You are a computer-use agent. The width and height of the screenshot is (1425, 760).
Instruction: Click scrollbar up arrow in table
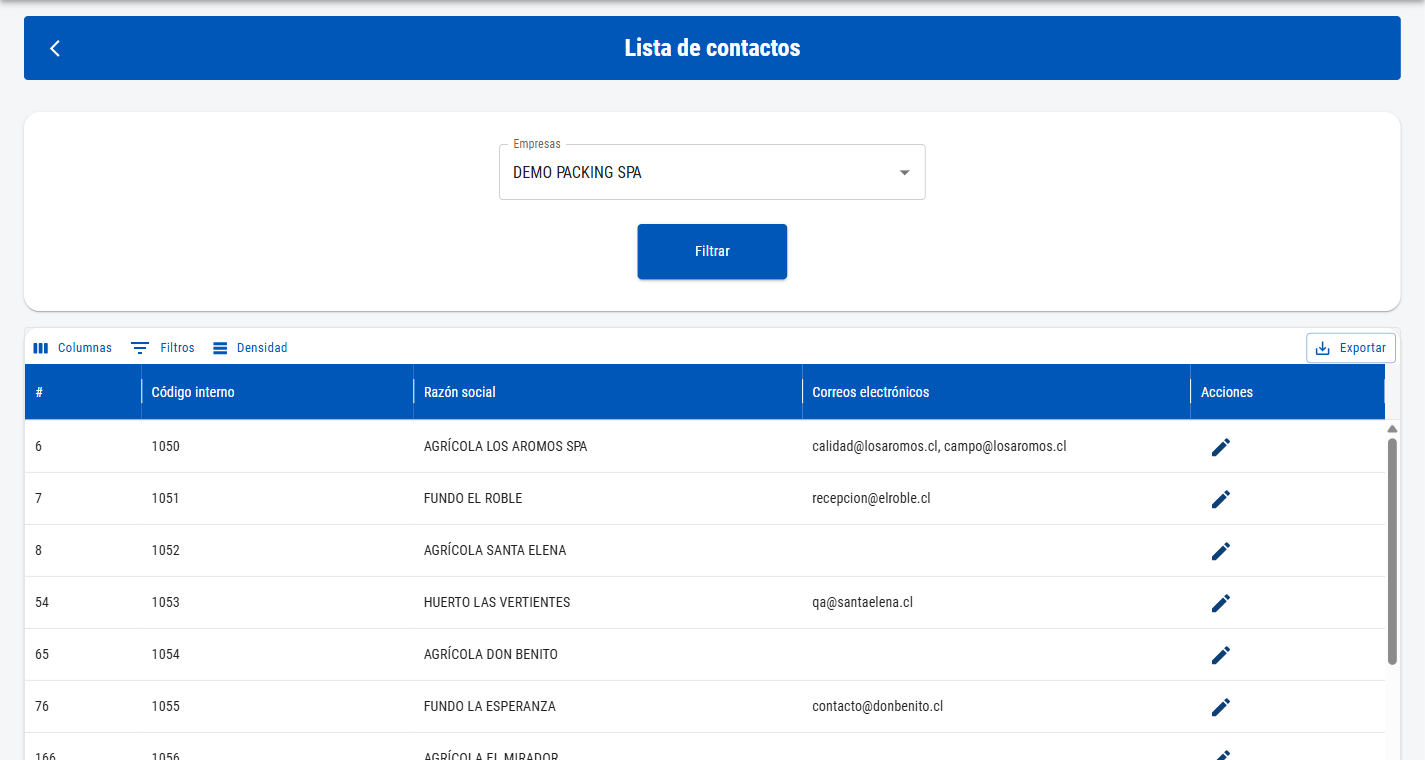click(x=1392, y=429)
